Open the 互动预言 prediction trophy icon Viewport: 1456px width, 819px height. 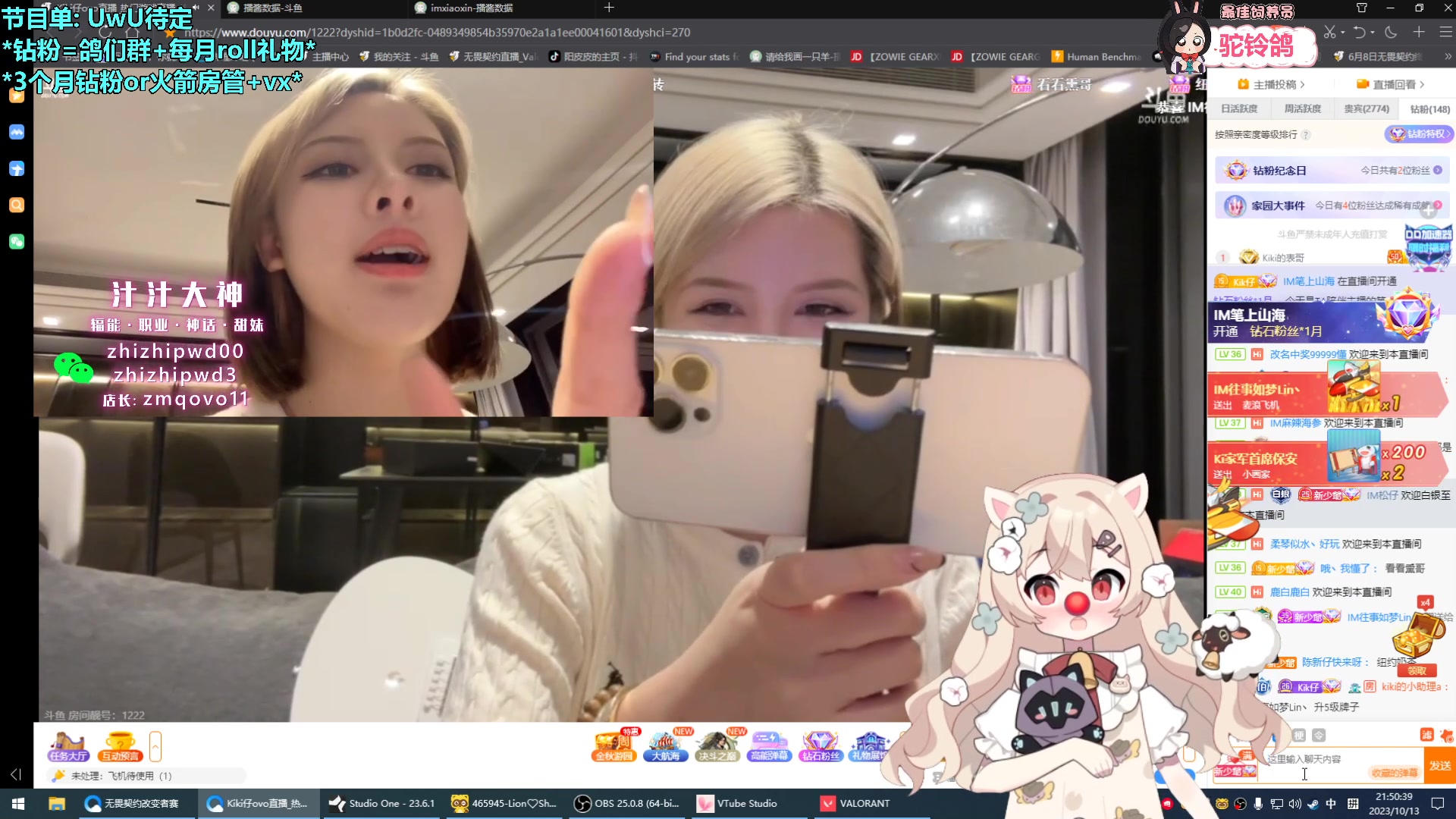click(x=120, y=746)
